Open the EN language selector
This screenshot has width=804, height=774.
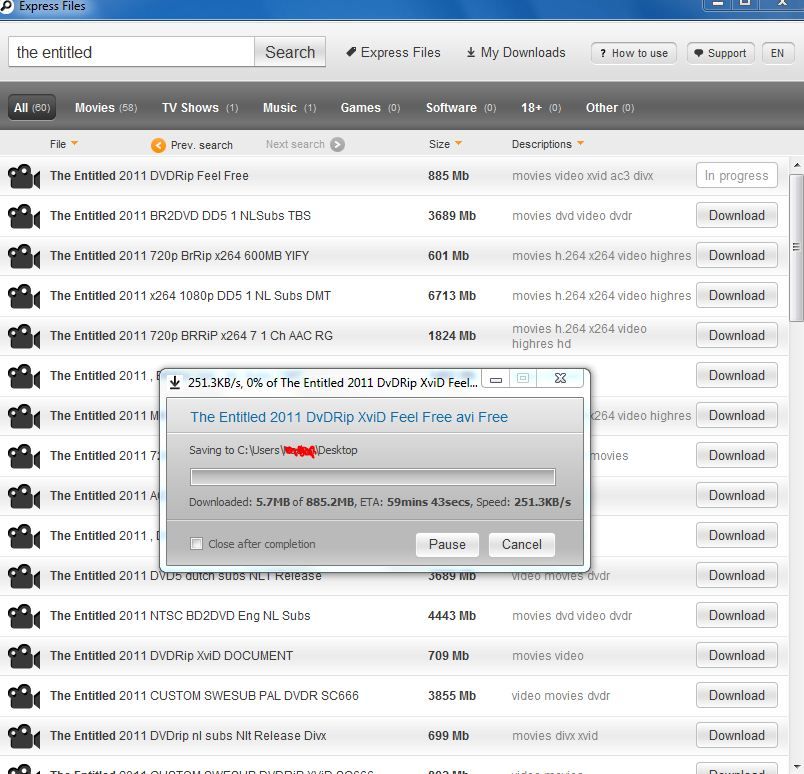(777, 54)
